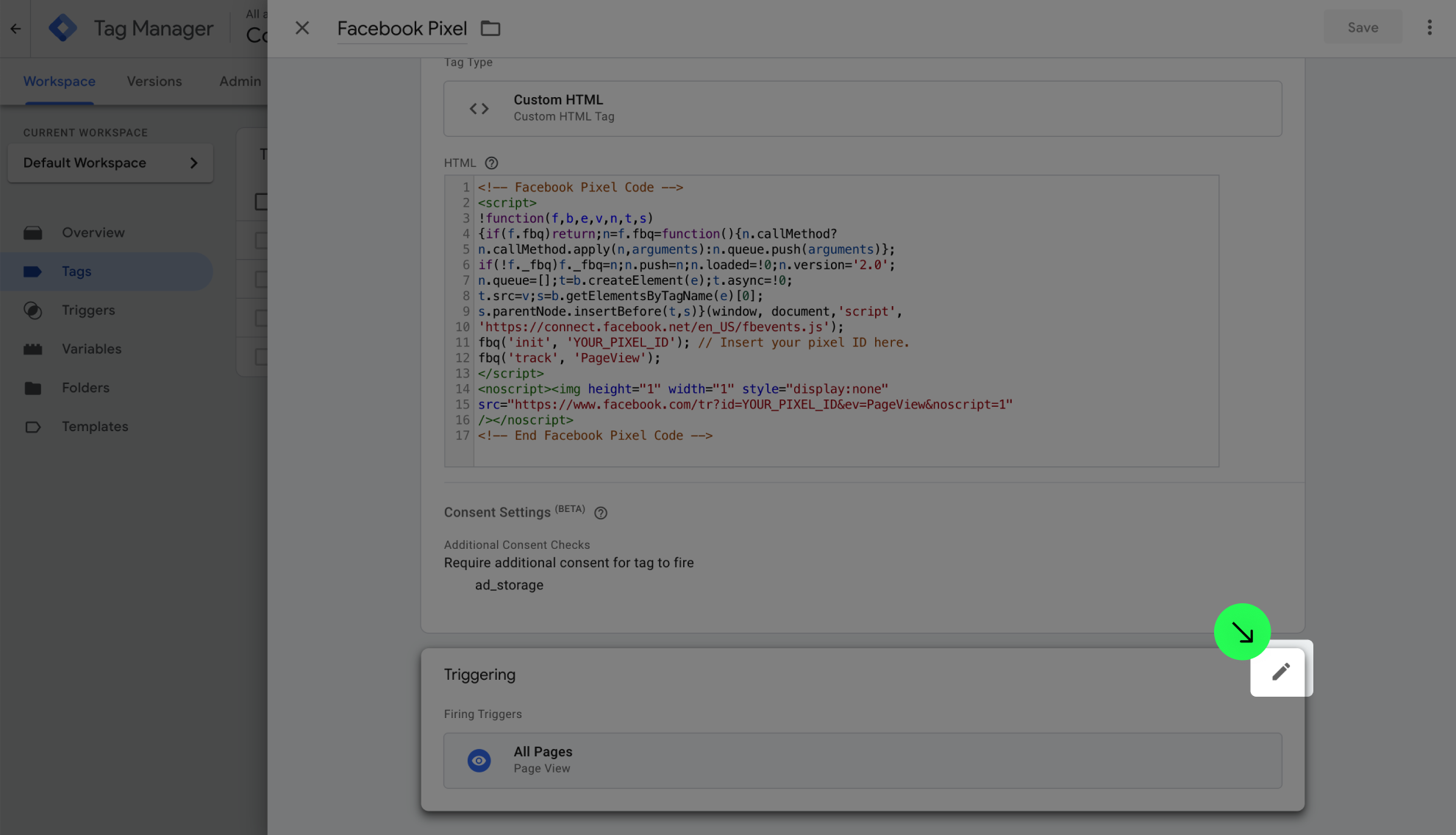The width and height of the screenshot is (1456, 835).
Task: Select the Custom HTML tag type card
Action: click(863, 109)
